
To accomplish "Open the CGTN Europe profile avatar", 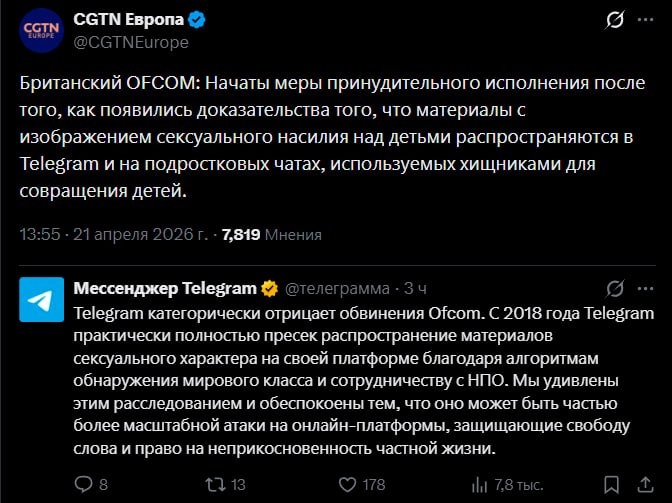I will pyautogui.click(x=41, y=30).
